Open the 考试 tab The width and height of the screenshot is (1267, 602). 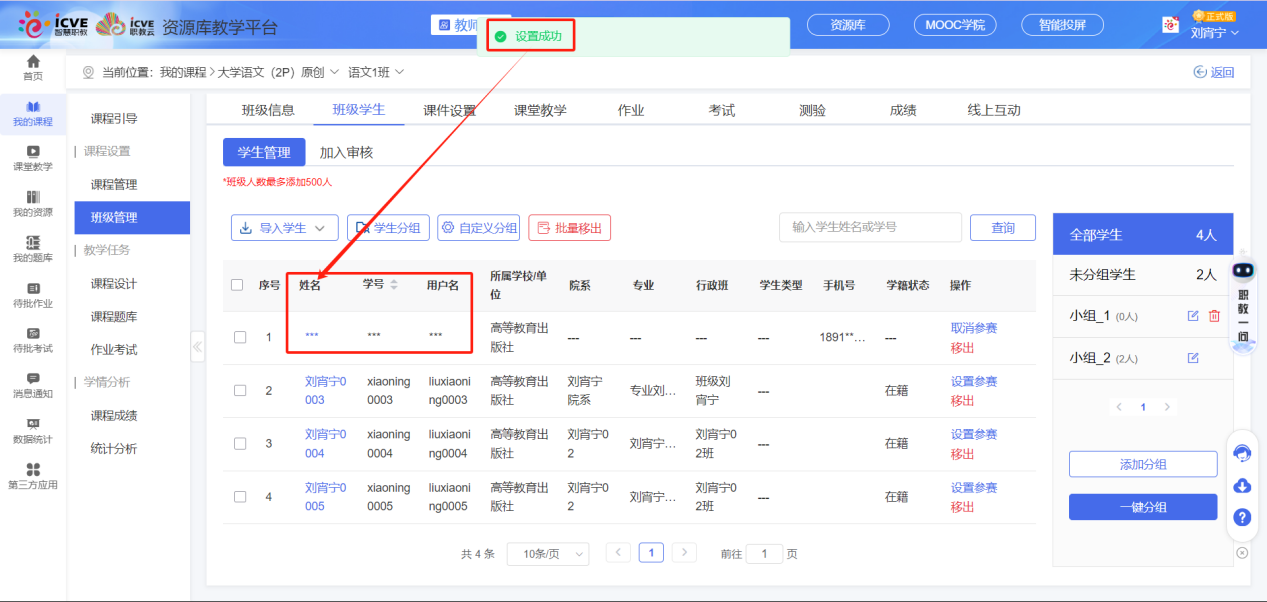[721, 110]
